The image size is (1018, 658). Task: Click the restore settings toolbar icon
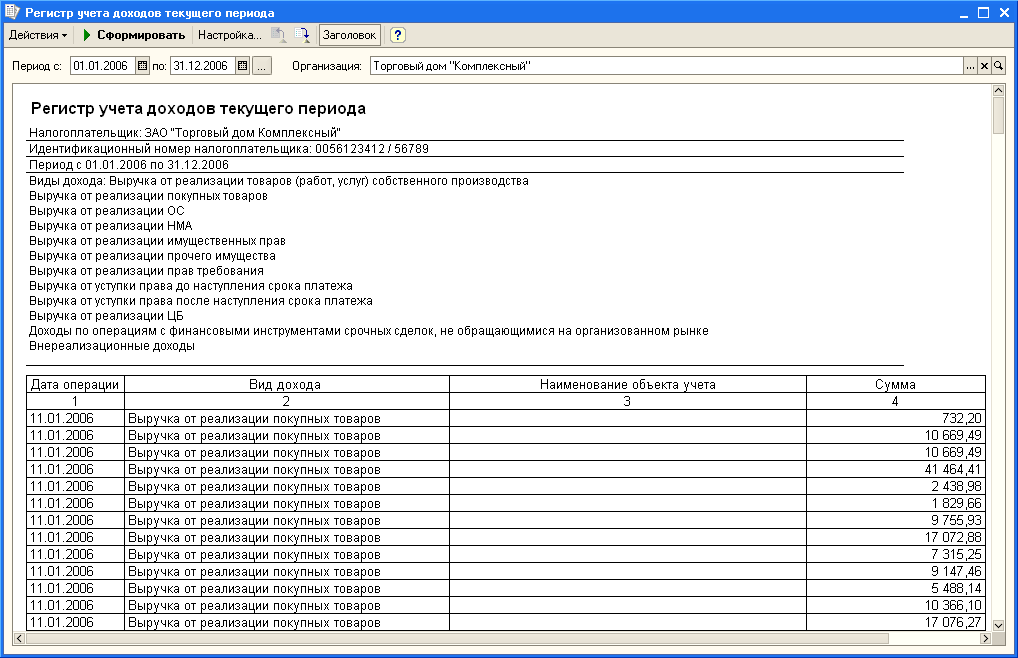click(x=279, y=35)
